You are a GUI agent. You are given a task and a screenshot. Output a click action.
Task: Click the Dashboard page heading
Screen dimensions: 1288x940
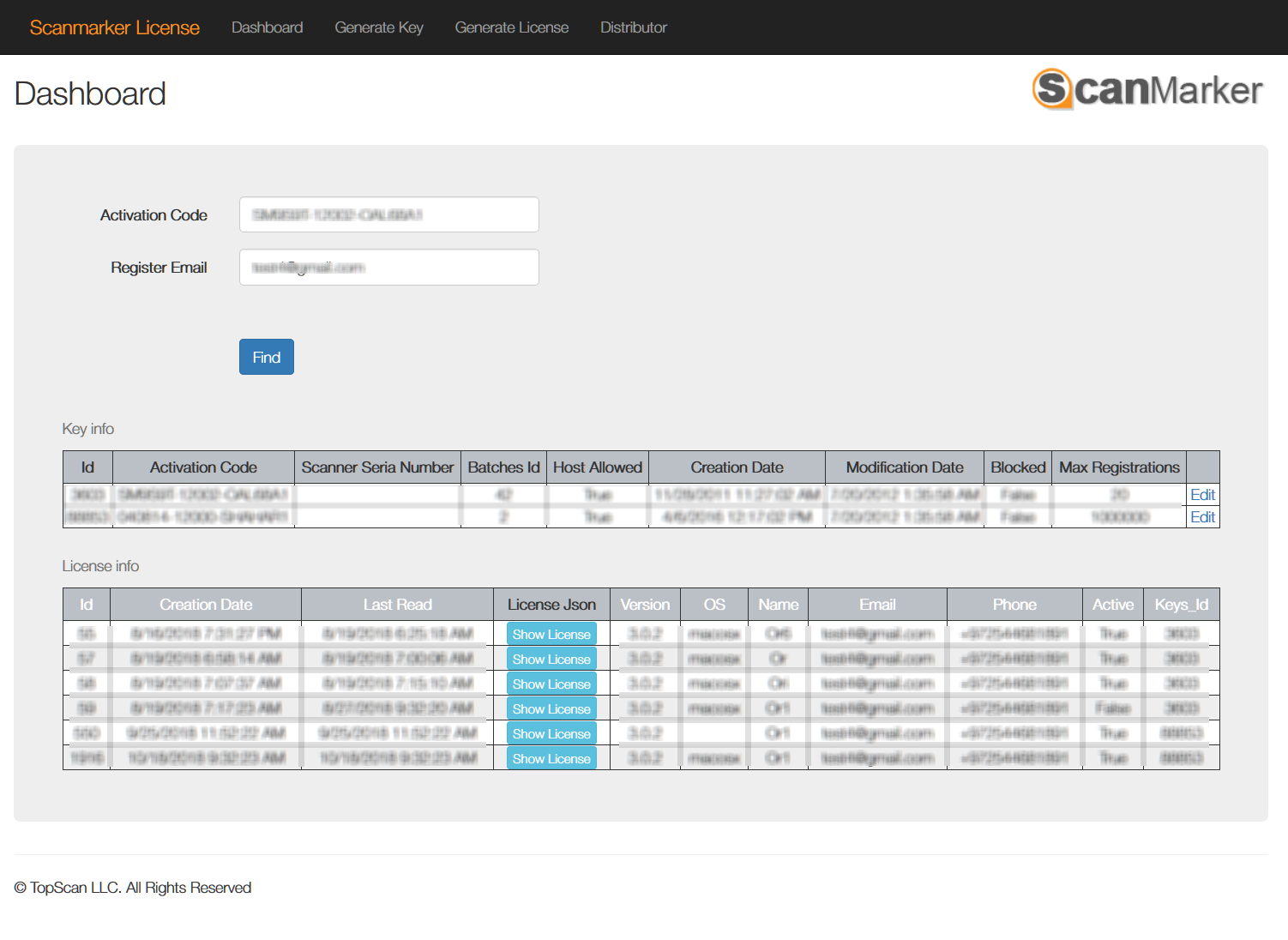point(90,93)
